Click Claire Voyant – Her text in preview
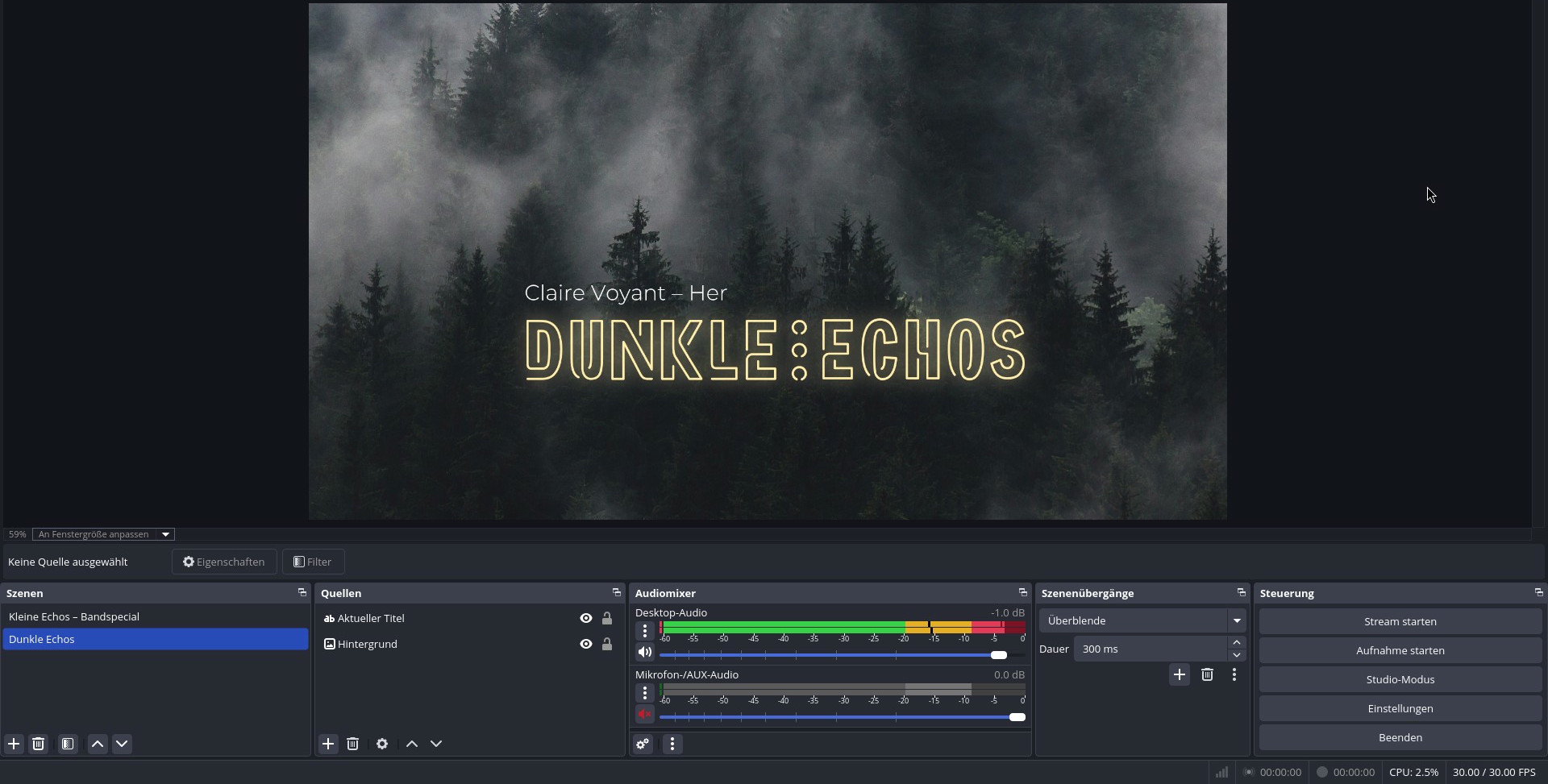The width and height of the screenshot is (1548, 784). (x=626, y=293)
